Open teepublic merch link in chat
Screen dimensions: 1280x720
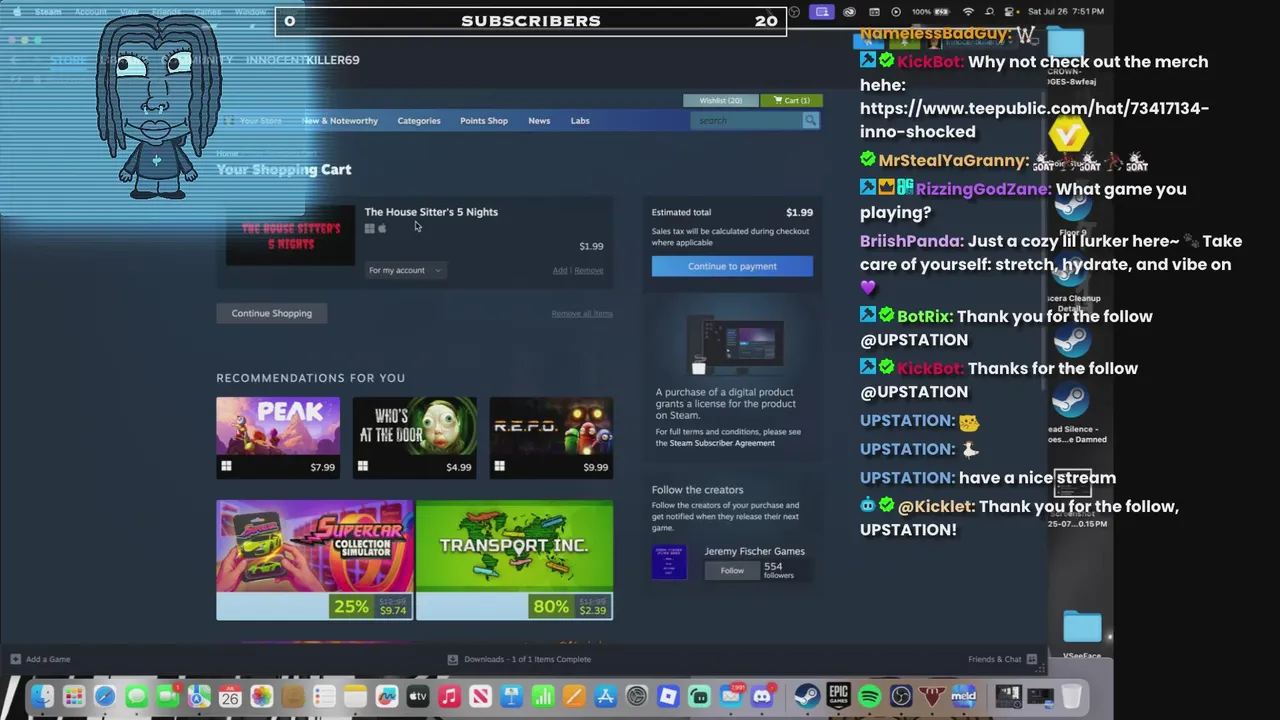pos(1034,120)
